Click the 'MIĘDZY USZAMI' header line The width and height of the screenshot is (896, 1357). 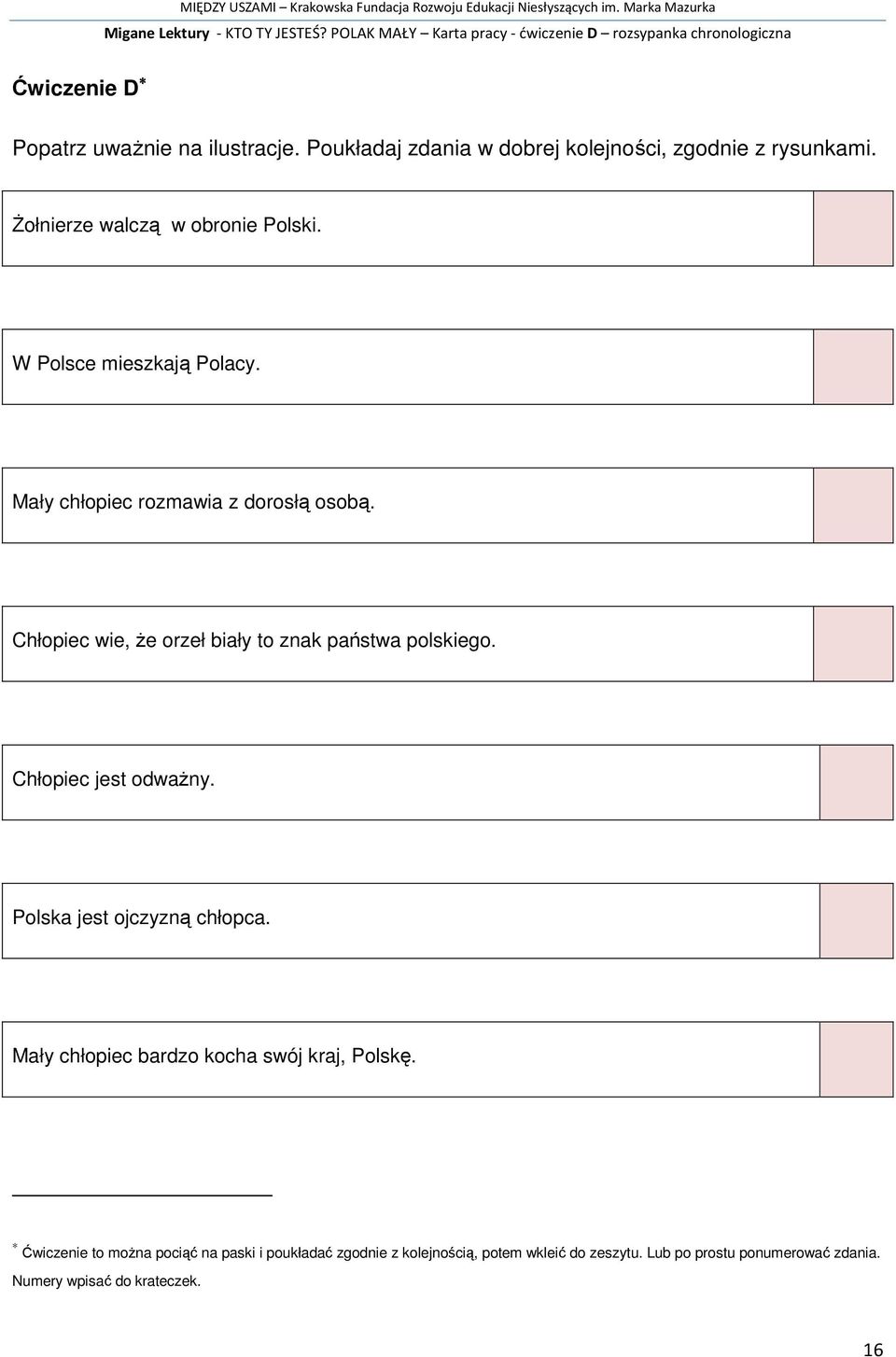coord(448,7)
